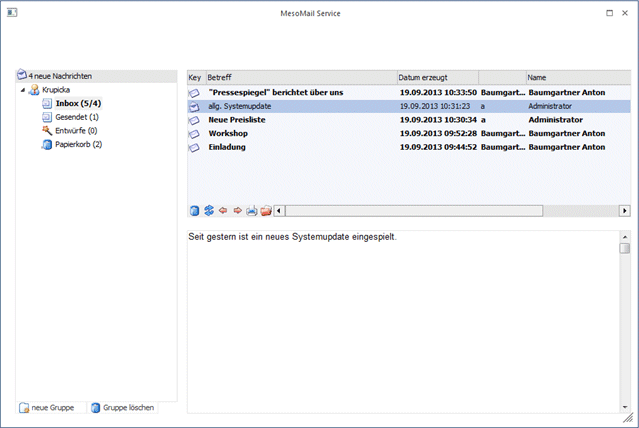639x428 pixels.
Task: Collapse the Krupicka account tree node
Action: (x=23, y=89)
